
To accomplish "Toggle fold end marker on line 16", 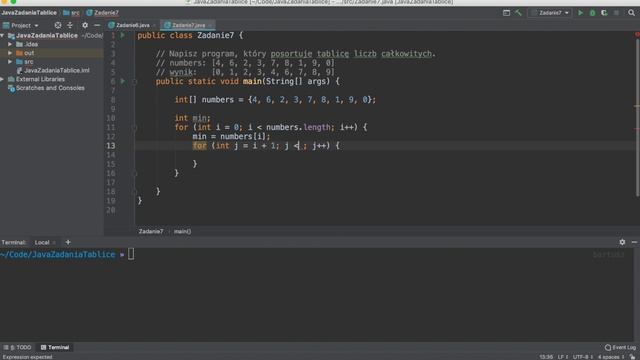I will [x=134, y=173].
